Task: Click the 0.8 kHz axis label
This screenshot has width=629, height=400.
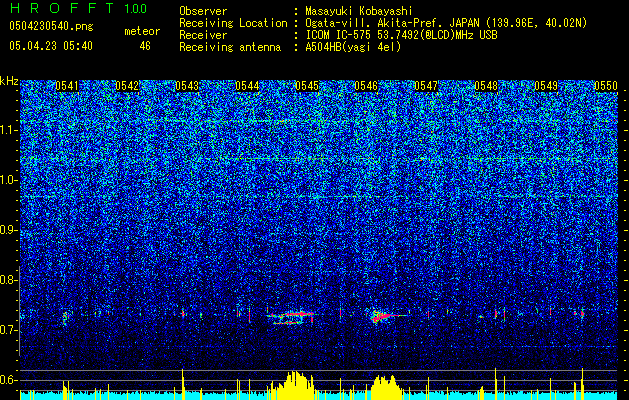Action: pyautogui.click(x=8, y=280)
